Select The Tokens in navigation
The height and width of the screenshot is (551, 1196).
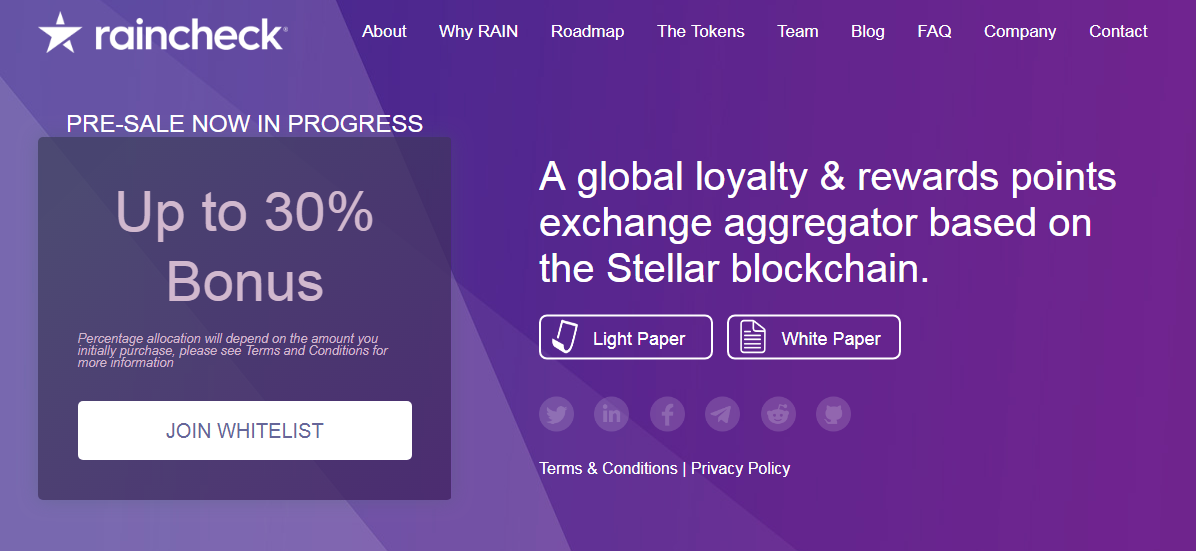pos(701,31)
